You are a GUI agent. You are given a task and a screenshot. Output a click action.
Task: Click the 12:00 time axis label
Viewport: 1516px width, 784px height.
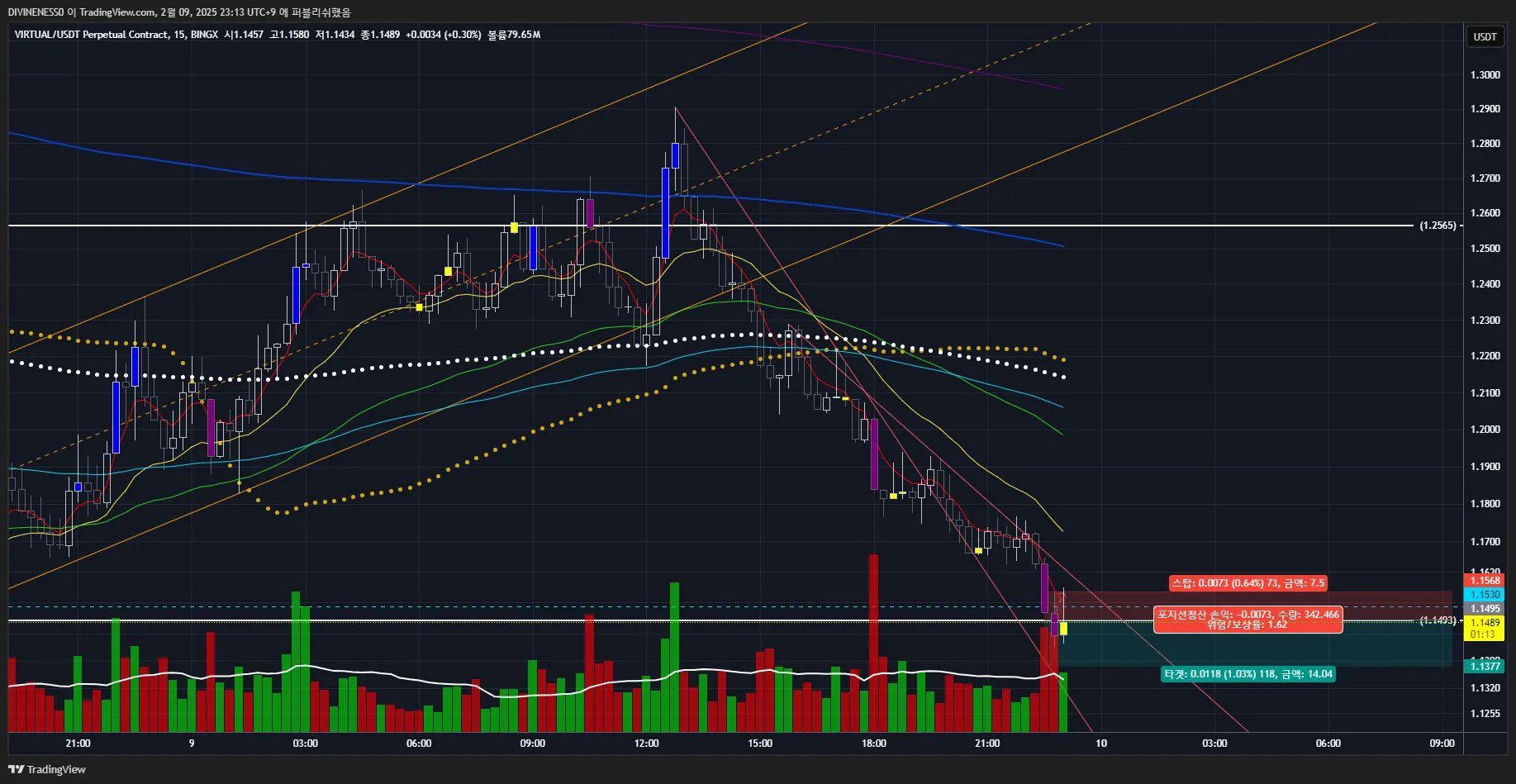[646, 744]
